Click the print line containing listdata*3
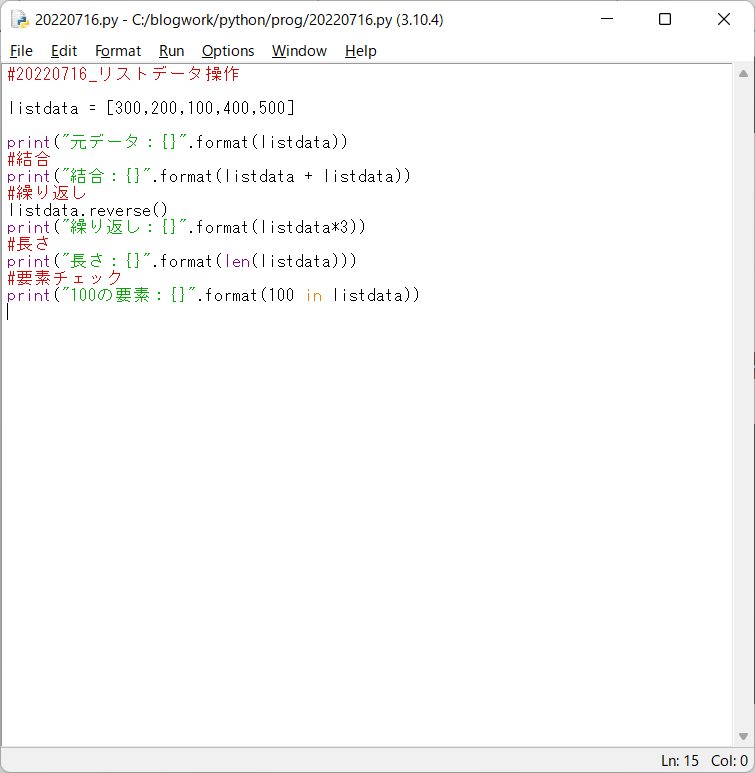This screenshot has width=755, height=773. [186, 227]
